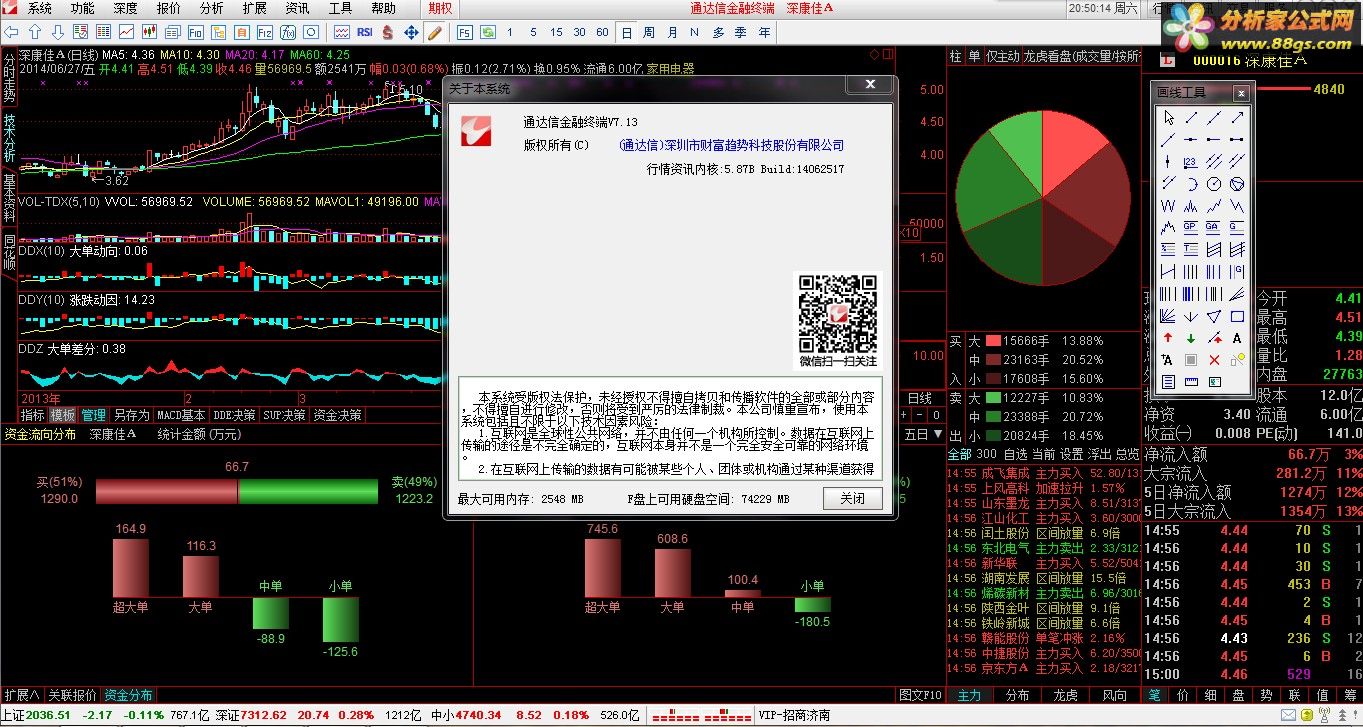The image size is (1363, 727).
Task: Select the circle tool in drawing tools
Action: (x=1214, y=184)
